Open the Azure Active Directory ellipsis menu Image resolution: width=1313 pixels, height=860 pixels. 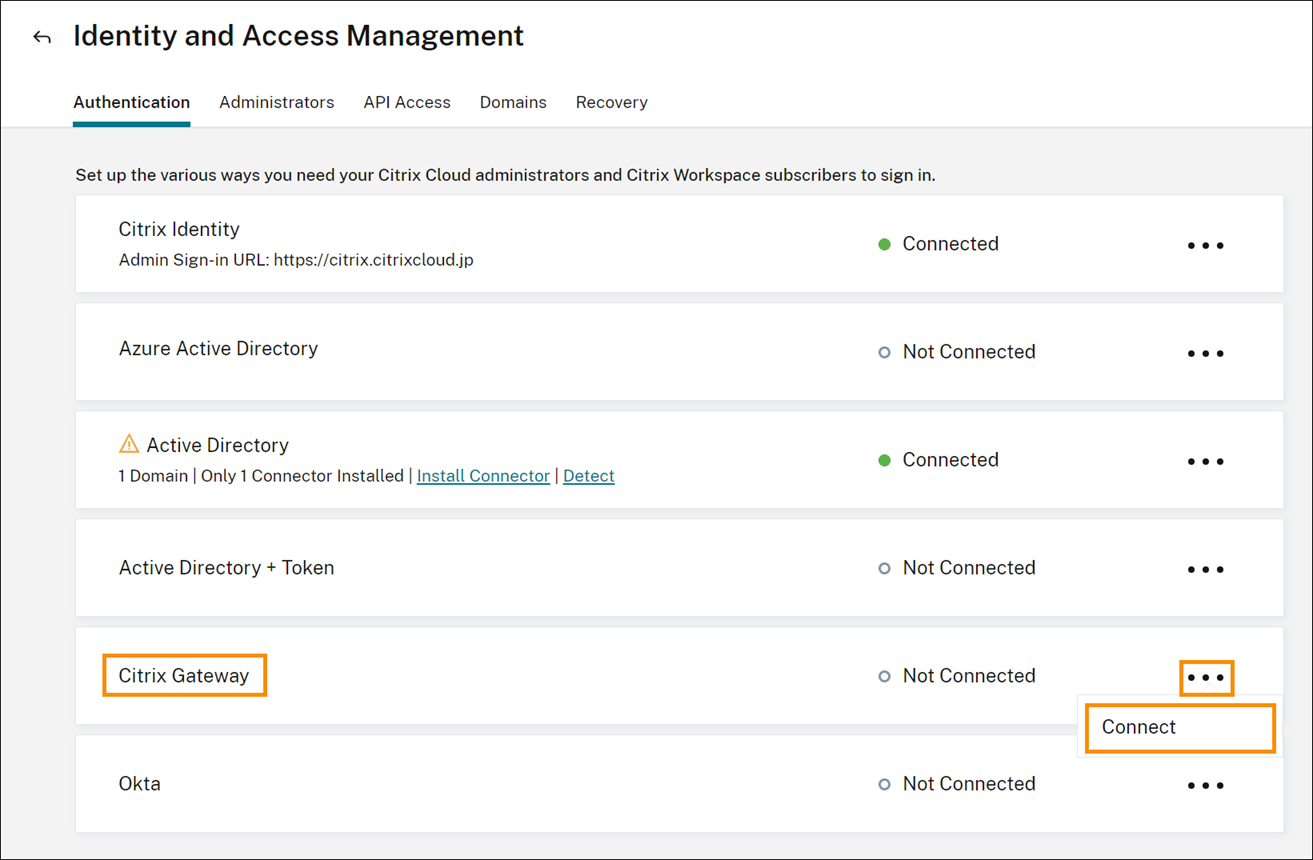point(1205,353)
